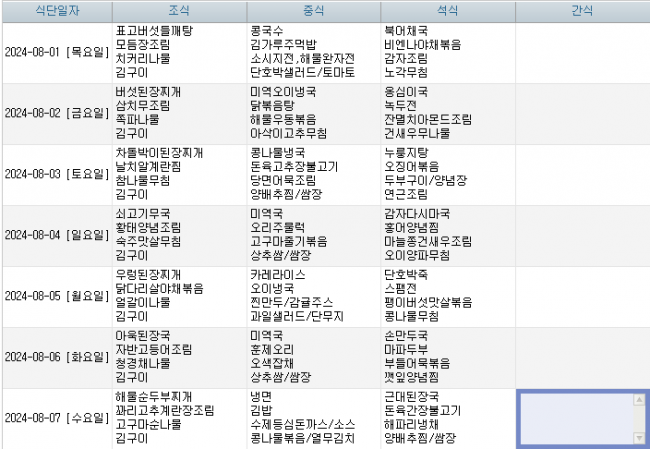Click the dinner cell starting with 누룽지탕
The height and width of the screenshot is (449, 650).
point(447,174)
